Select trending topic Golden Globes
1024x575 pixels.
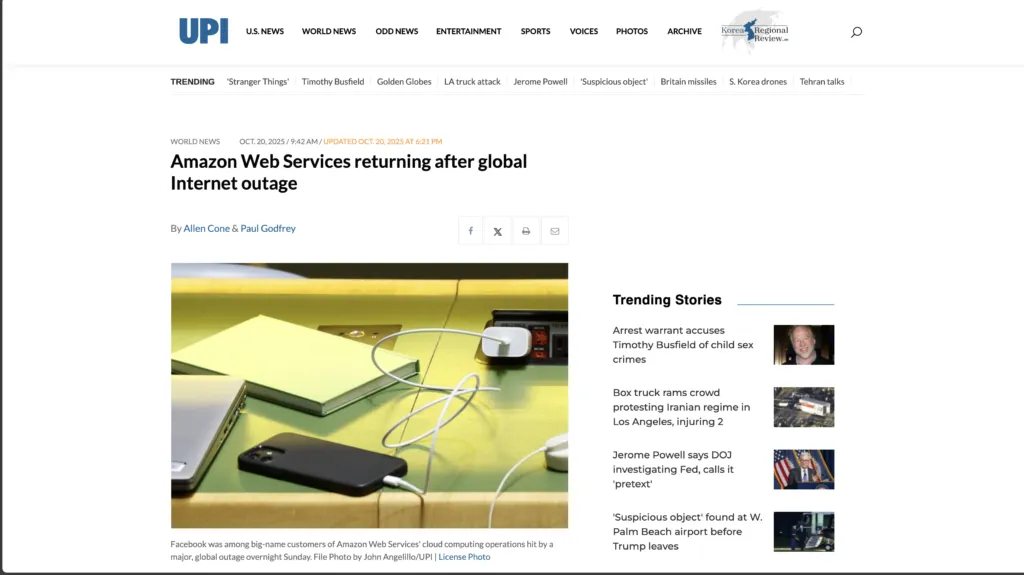tap(404, 82)
